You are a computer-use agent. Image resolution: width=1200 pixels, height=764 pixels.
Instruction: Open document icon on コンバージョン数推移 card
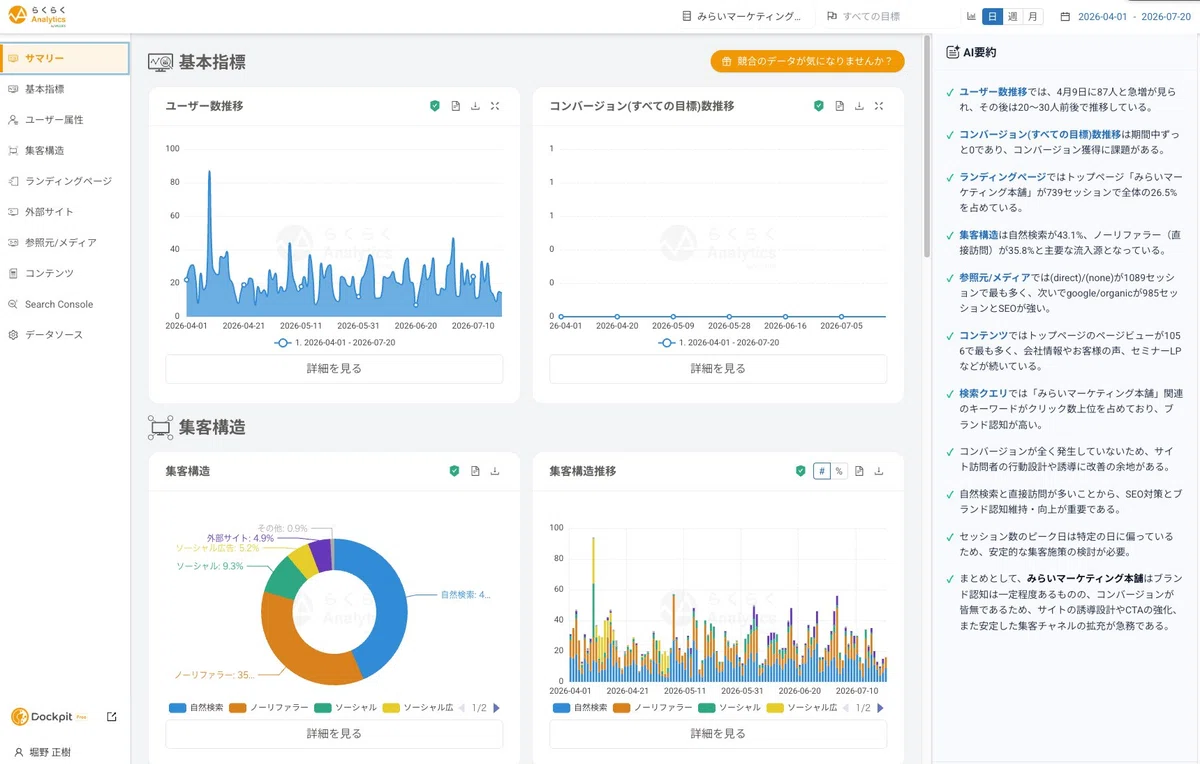[839, 106]
